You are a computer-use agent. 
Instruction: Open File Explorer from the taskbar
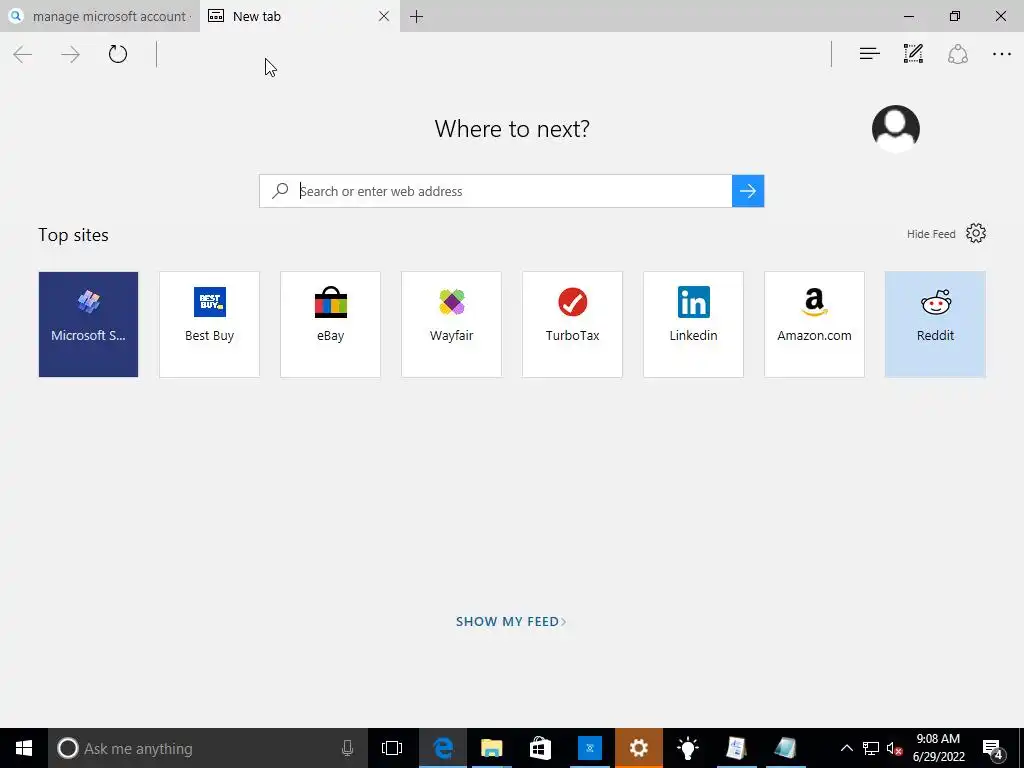[492, 748]
